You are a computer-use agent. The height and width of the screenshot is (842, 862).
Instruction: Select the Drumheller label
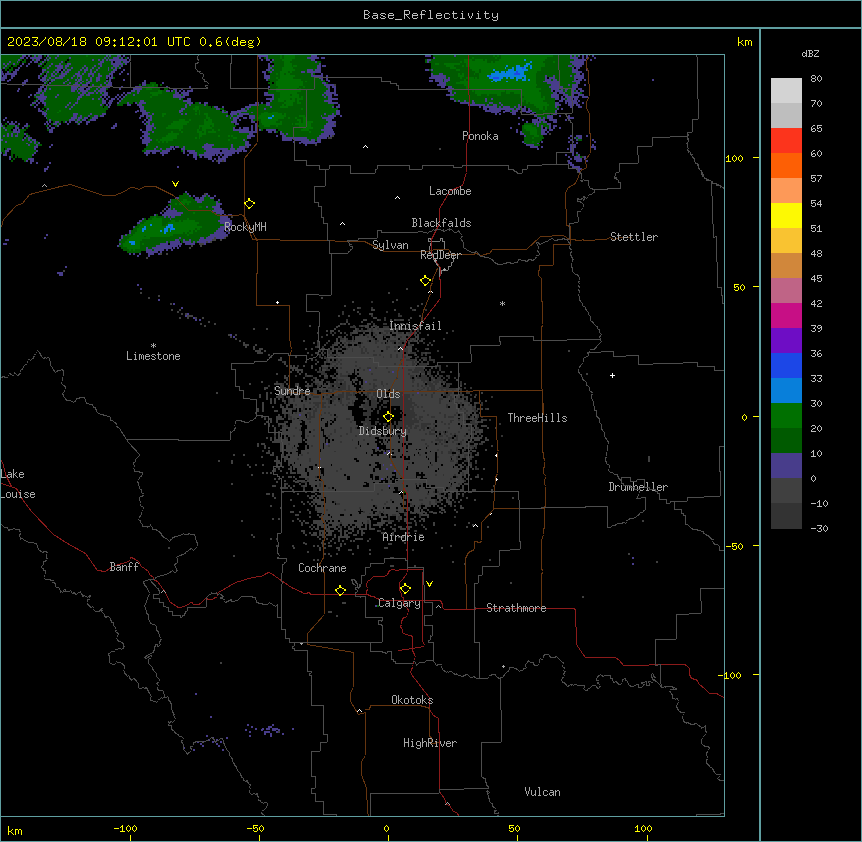pos(638,487)
